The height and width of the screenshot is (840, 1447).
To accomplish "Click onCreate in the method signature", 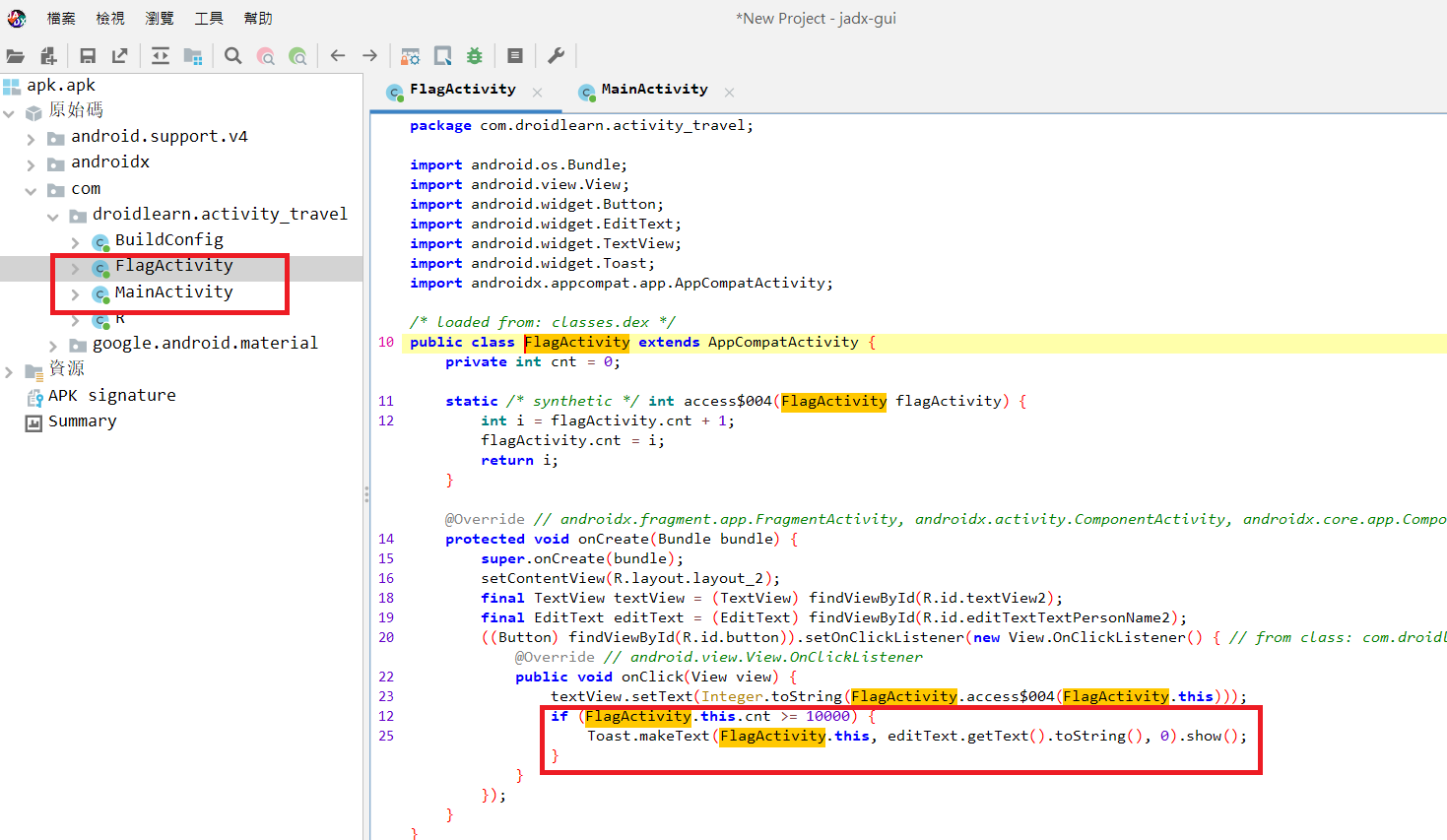I will 613,539.
